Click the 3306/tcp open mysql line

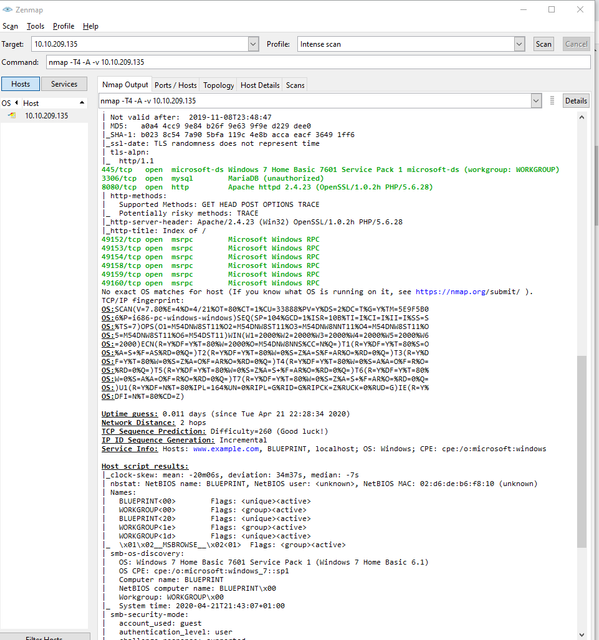tap(213, 178)
